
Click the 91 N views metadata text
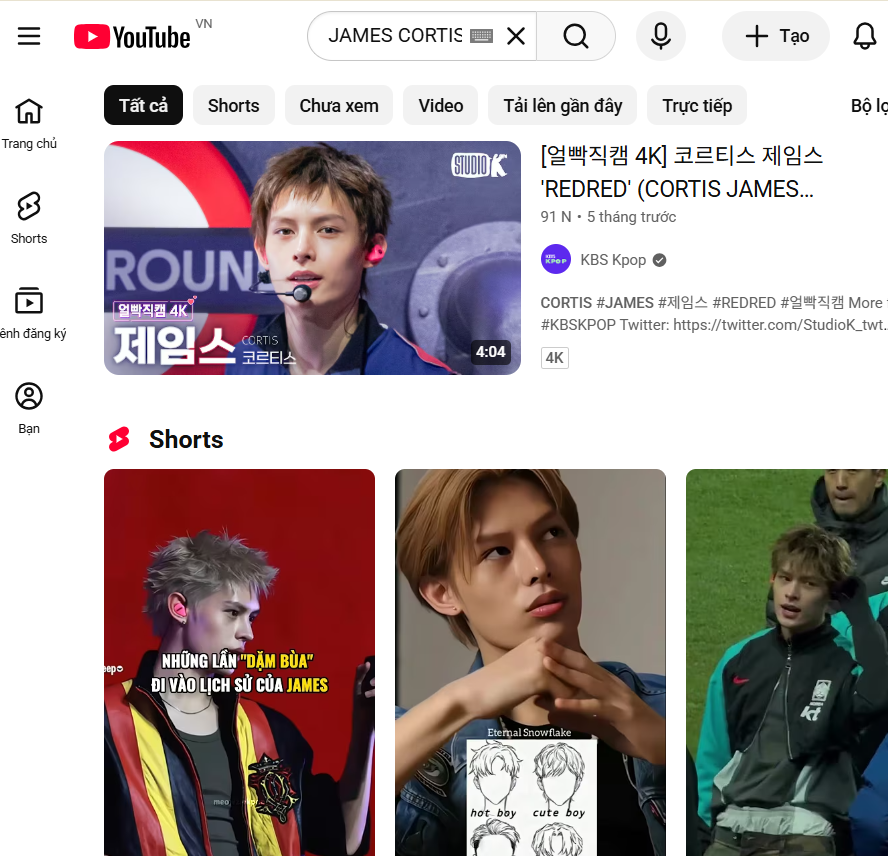pyautogui.click(x=556, y=216)
